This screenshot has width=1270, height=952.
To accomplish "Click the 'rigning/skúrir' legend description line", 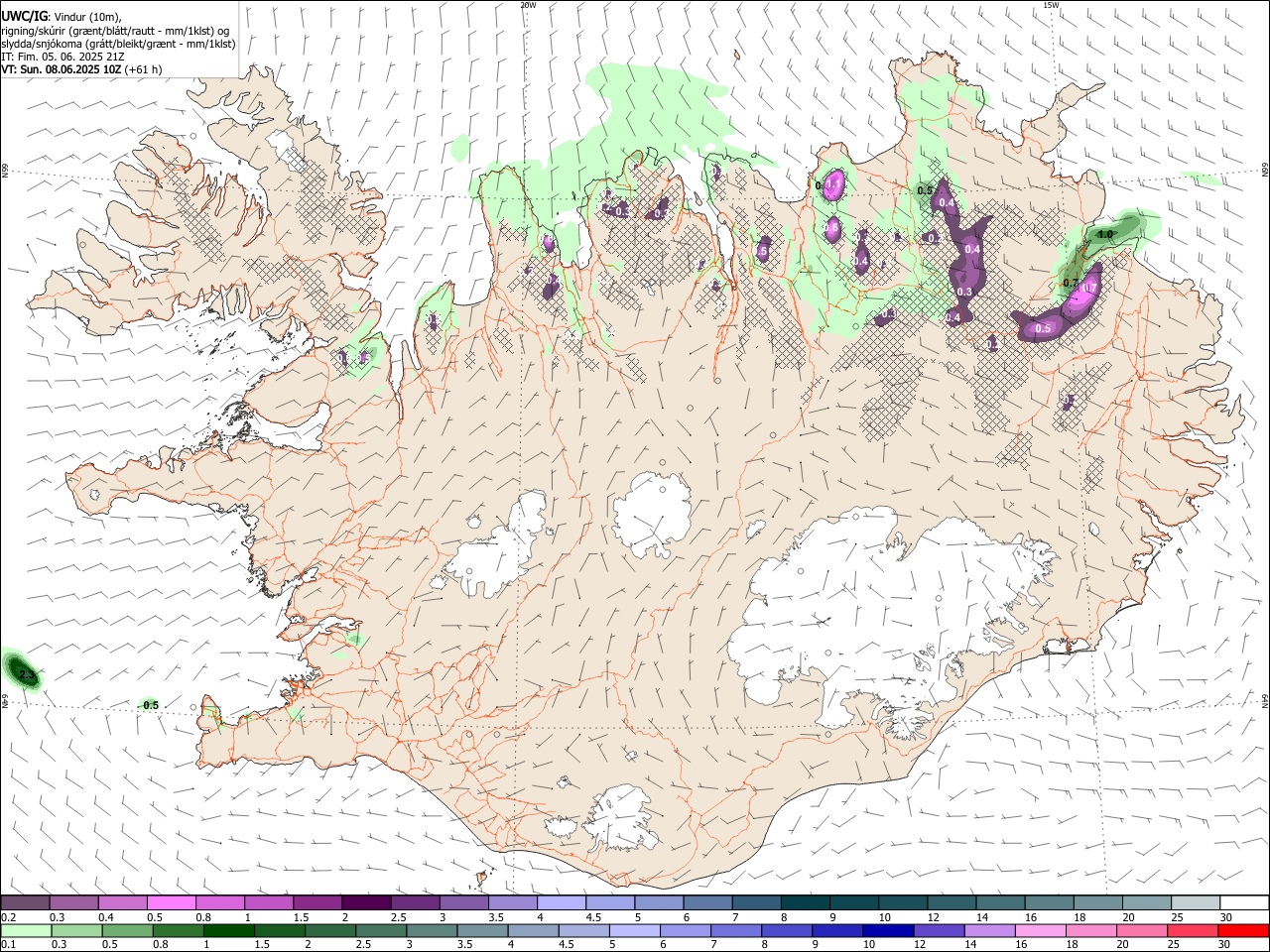I will tap(115, 30).
